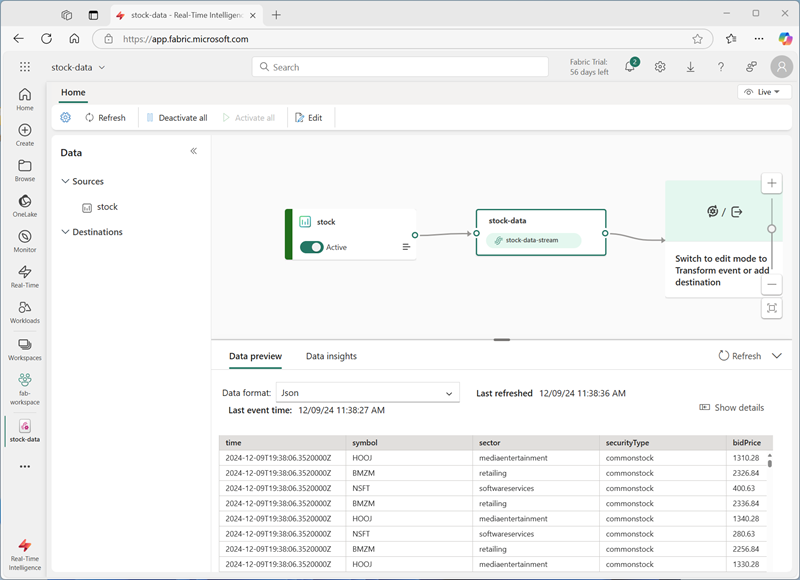Click the bidPrice value 400.63
This screenshot has height=580, width=800.
point(743,488)
